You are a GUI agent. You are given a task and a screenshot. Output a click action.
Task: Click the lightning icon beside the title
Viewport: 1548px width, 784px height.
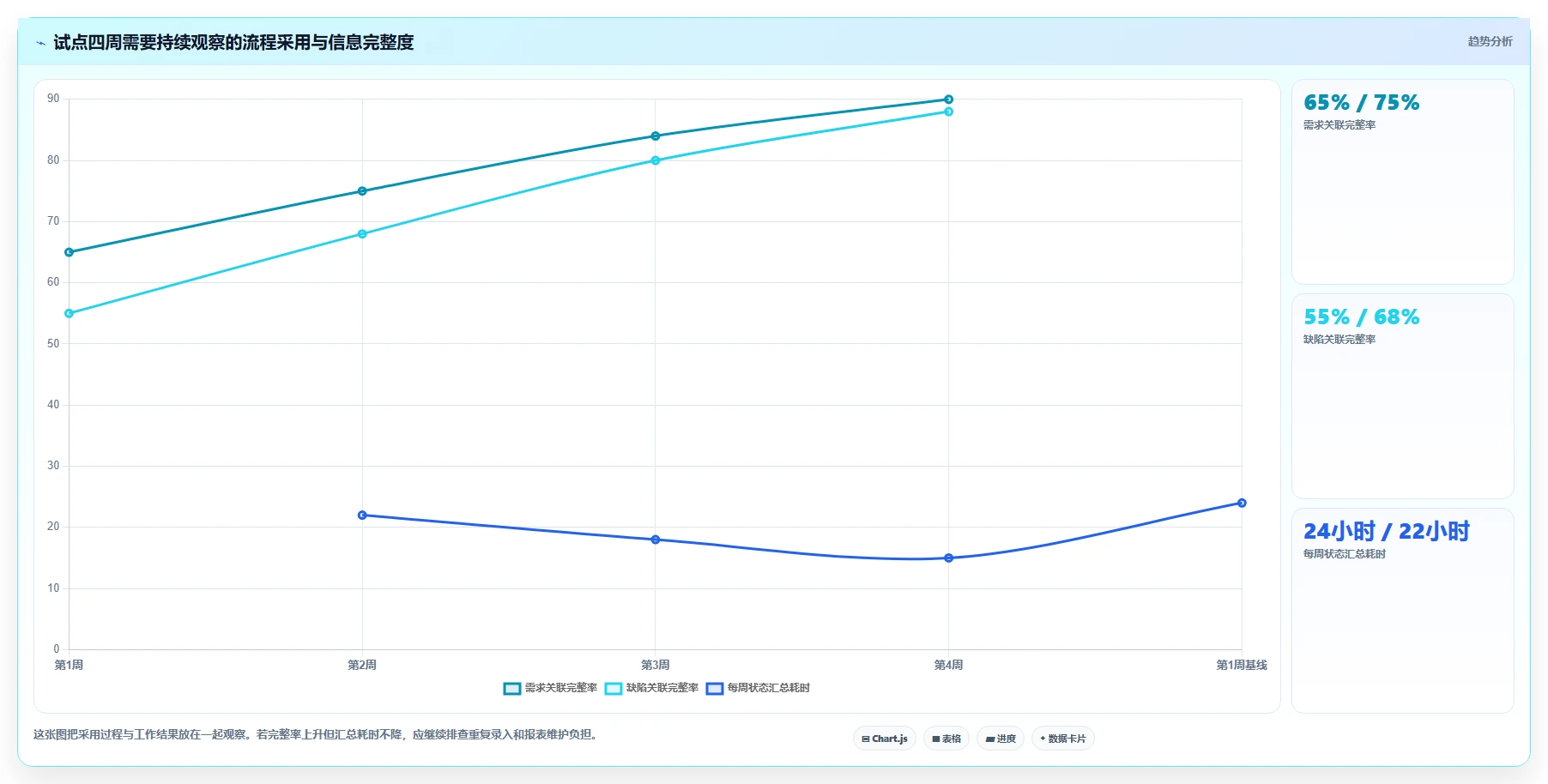[x=40, y=43]
